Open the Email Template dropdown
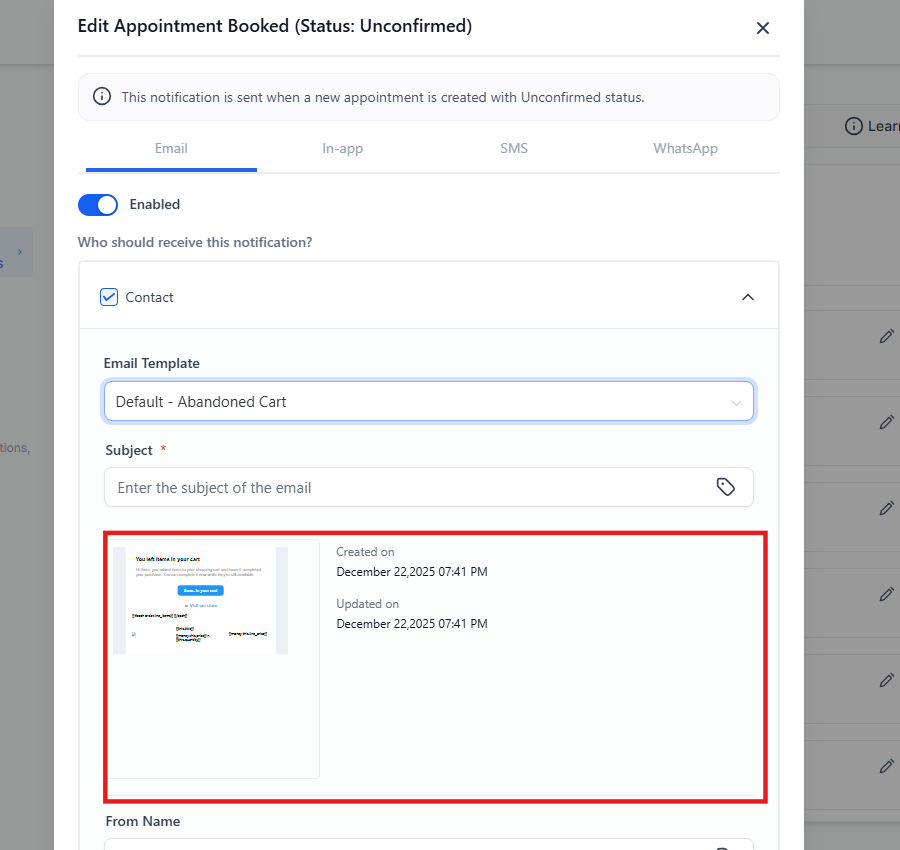900x850 pixels. click(x=428, y=402)
